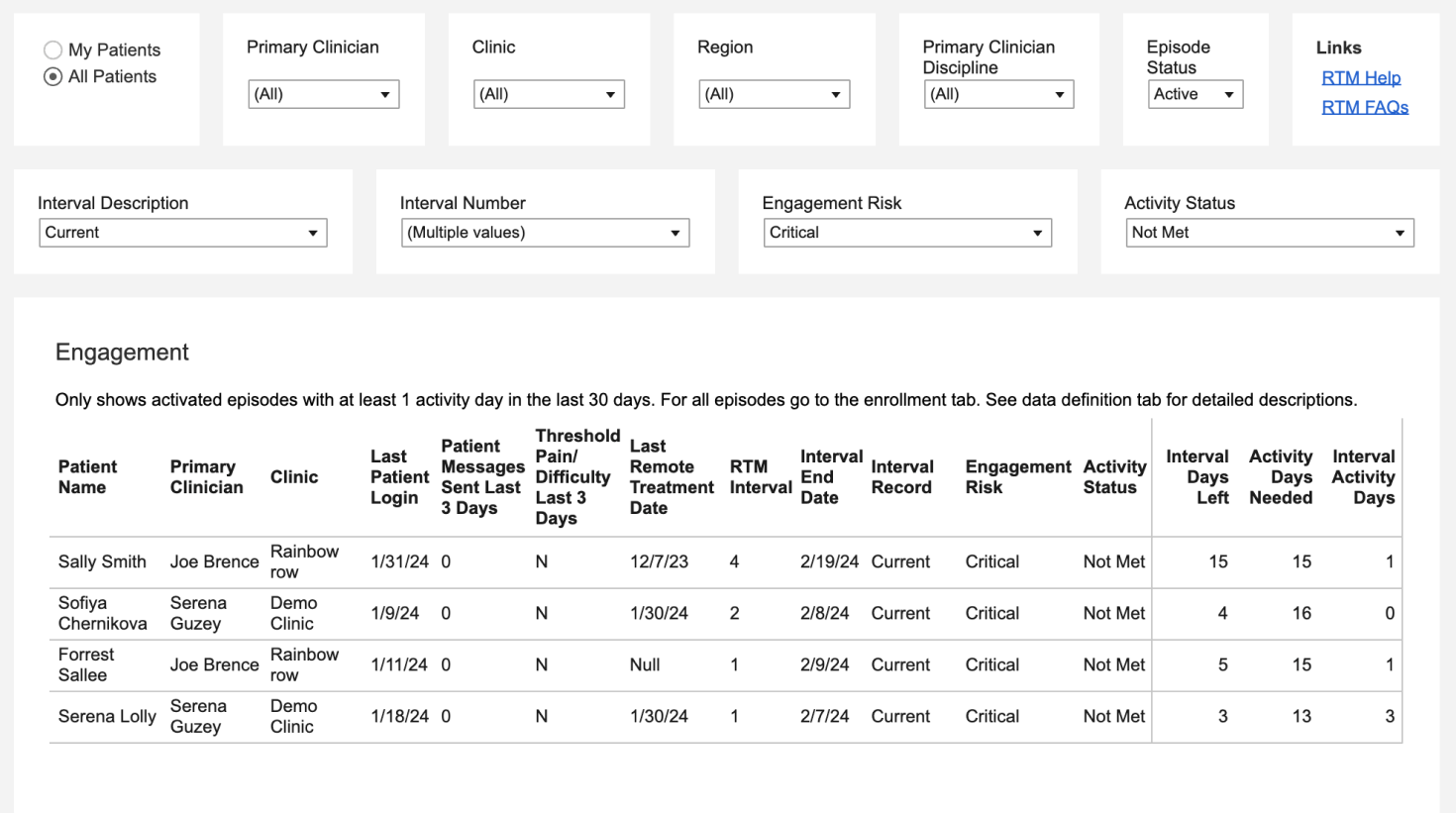This screenshot has height=813, width=1456.
Task: Click the 1/31/24 last login date
Action: (399, 561)
